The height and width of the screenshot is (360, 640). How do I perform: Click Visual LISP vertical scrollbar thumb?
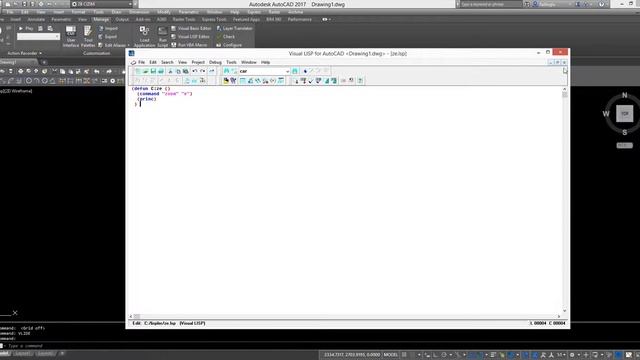[x=564, y=95]
